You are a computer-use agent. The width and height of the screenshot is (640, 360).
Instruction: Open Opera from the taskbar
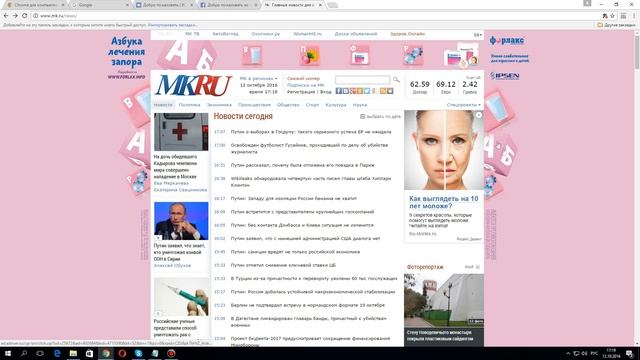[122, 353]
